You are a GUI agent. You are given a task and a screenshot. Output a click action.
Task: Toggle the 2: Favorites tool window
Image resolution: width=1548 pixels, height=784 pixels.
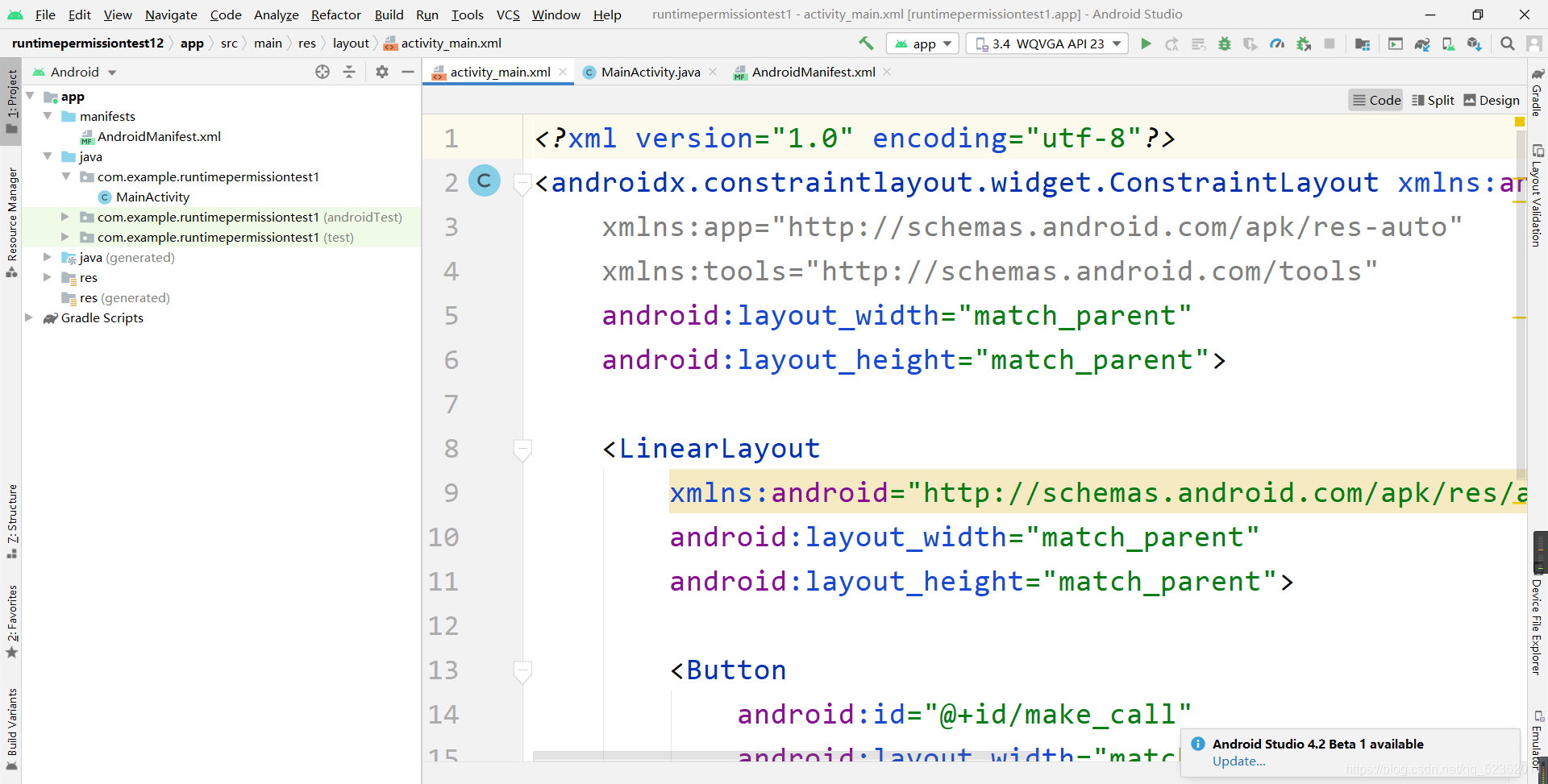[11, 621]
